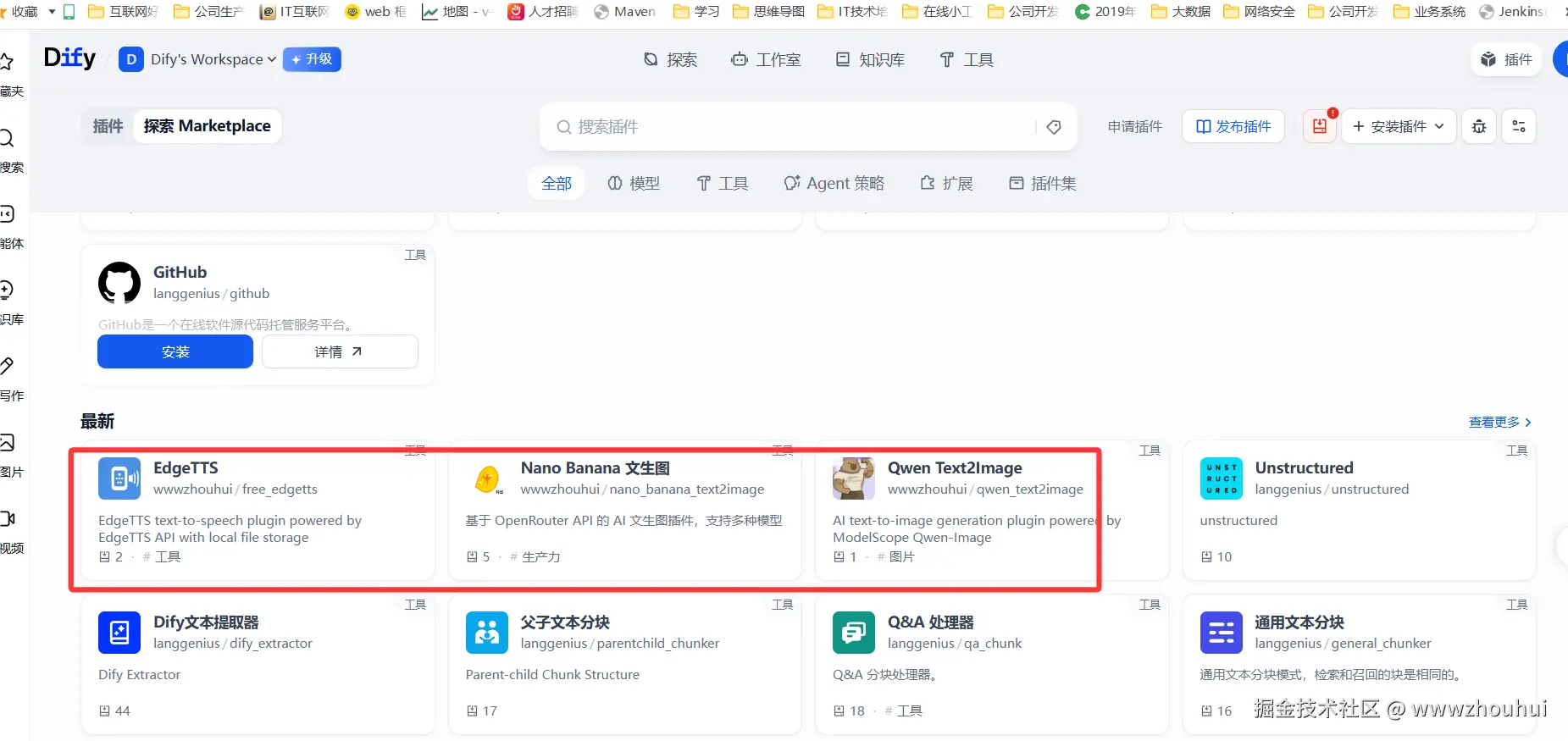Open the 知识库 knowledge navigation item
The image size is (1568, 741).
click(x=870, y=60)
